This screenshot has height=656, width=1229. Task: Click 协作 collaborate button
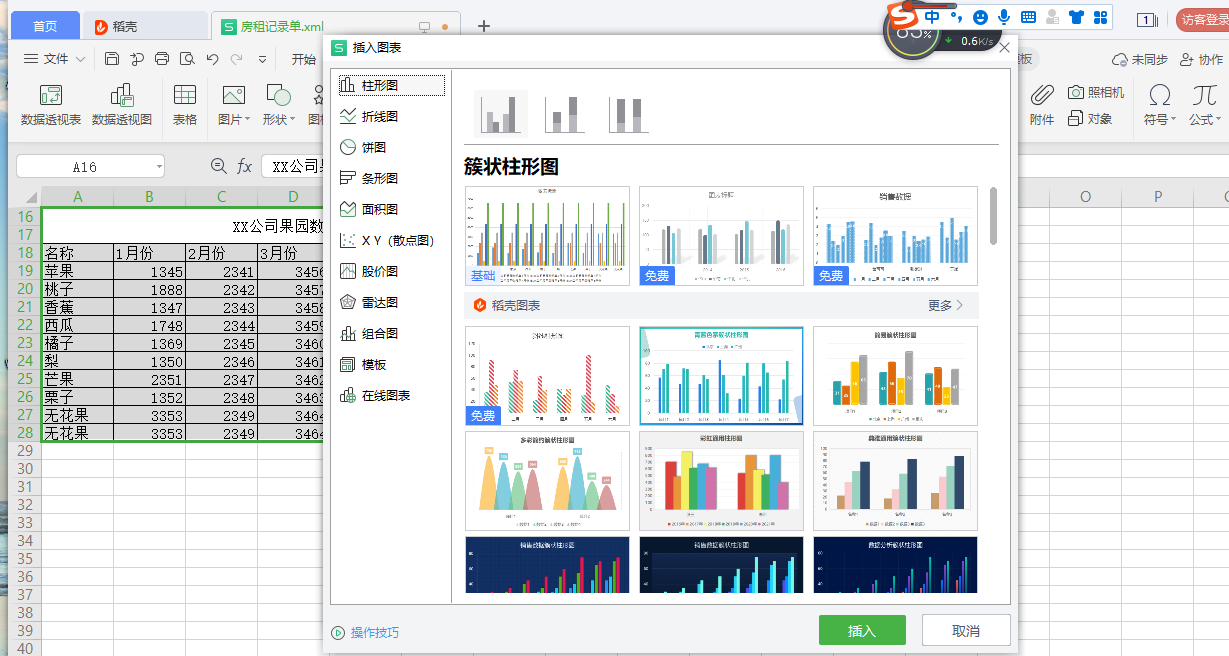(1202, 60)
